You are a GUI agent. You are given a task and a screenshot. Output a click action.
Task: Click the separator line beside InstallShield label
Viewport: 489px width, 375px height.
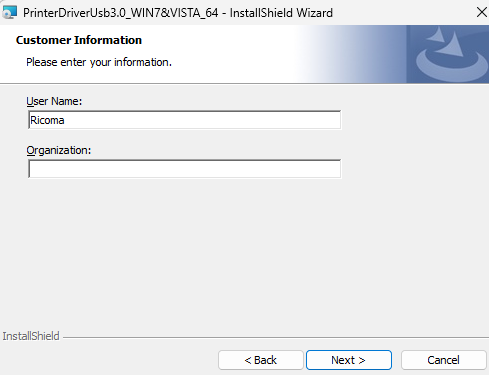pos(276,337)
